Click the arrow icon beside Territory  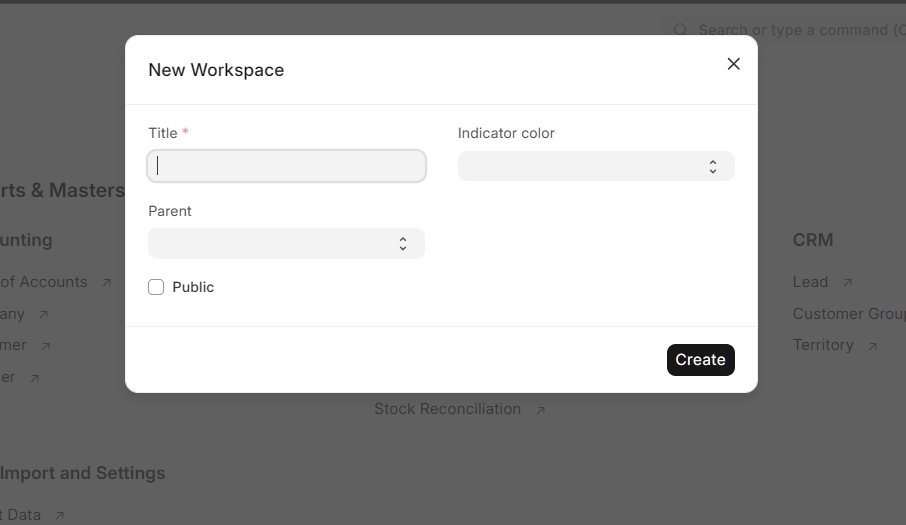(x=872, y=346)
